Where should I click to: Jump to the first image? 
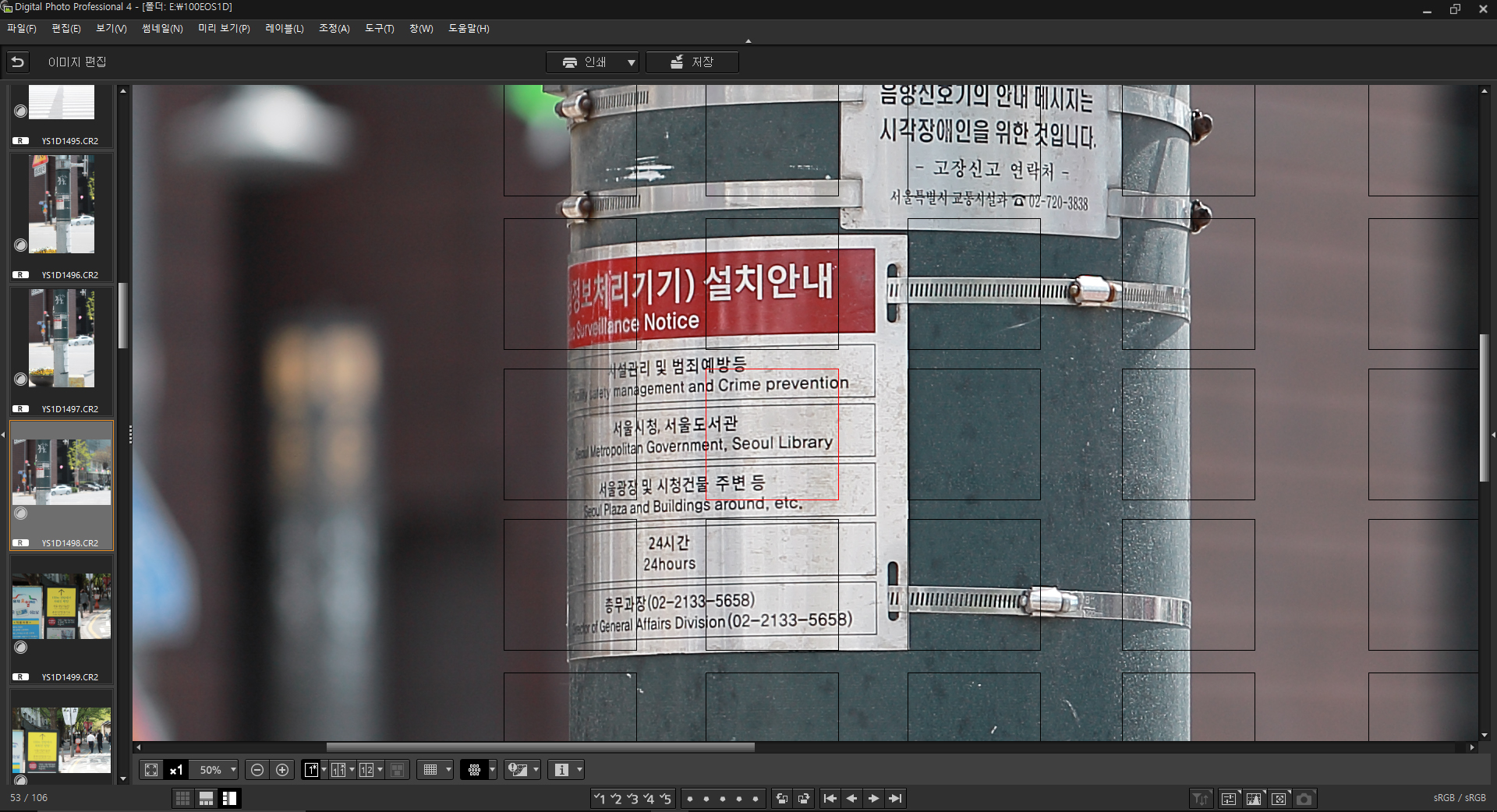pos(830,798)
